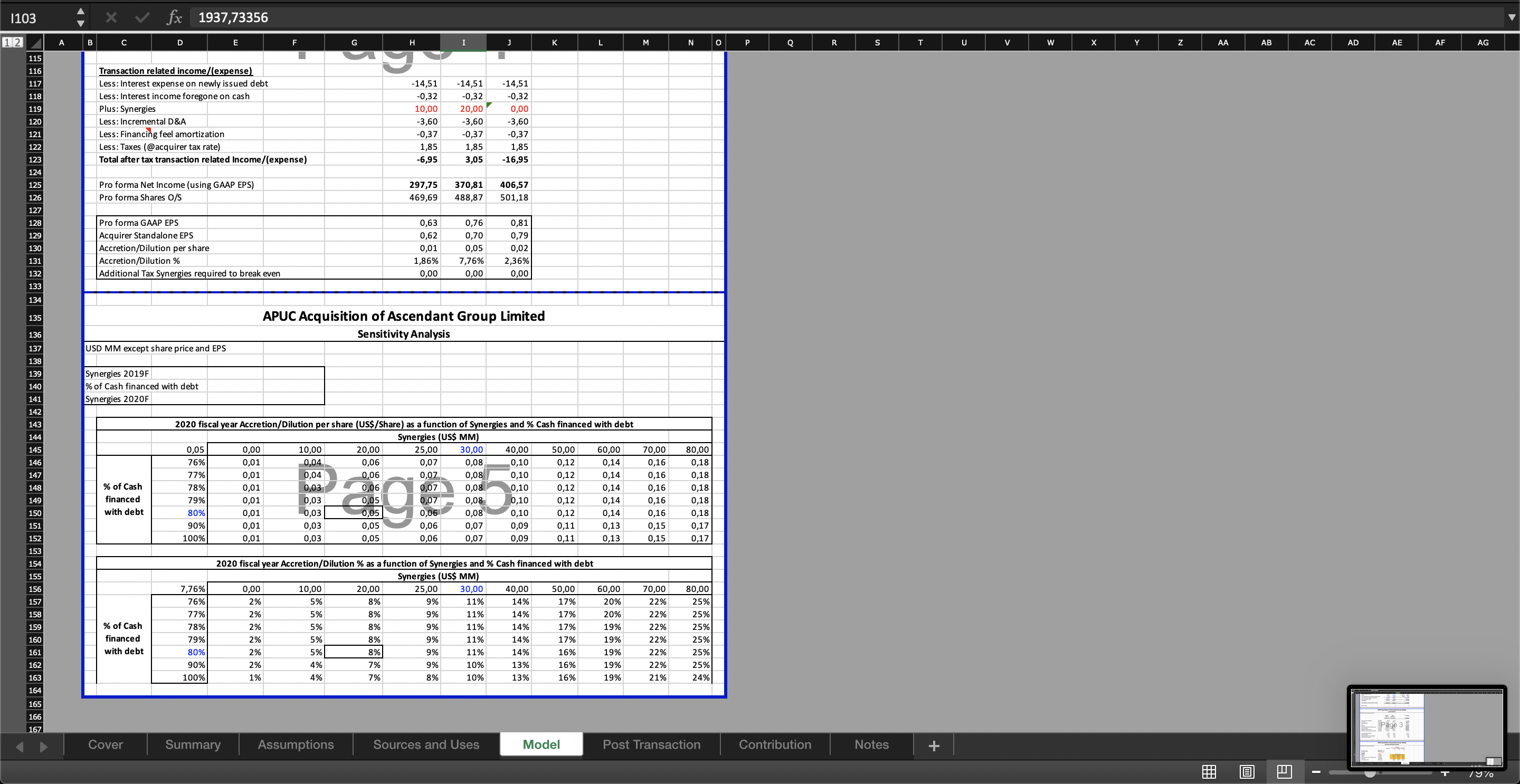Click the zoom out minus icon

click(1316, 772)
